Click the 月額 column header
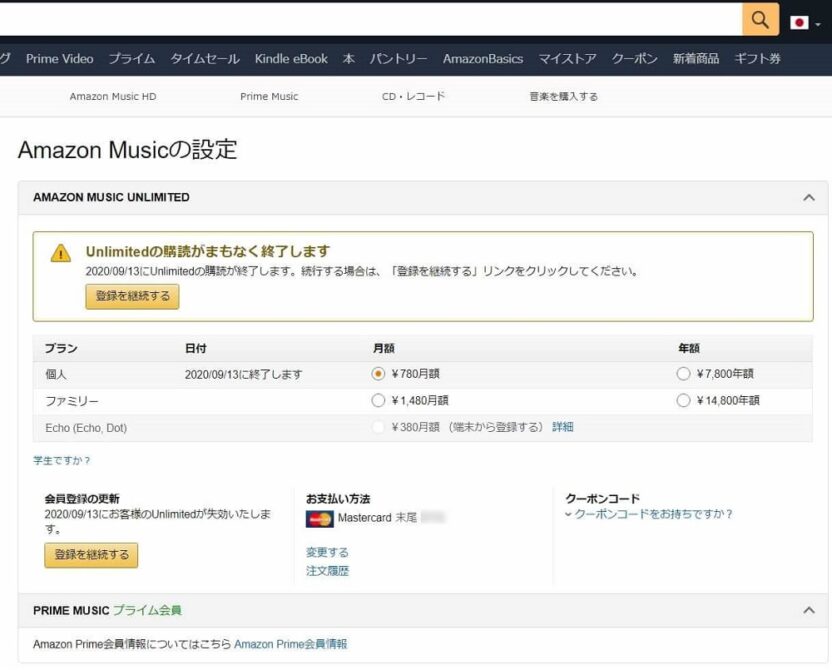 pyautogui.click(x=383, y=348)
